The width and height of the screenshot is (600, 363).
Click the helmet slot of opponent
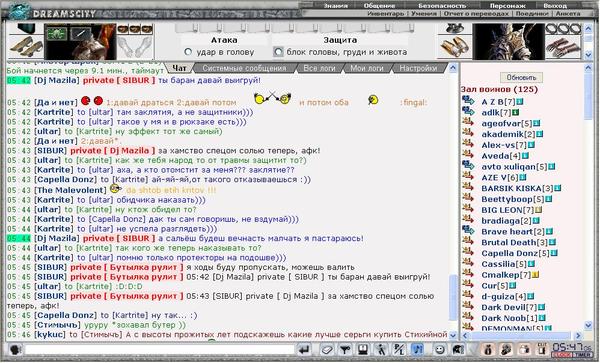click(x=455, y=29)
